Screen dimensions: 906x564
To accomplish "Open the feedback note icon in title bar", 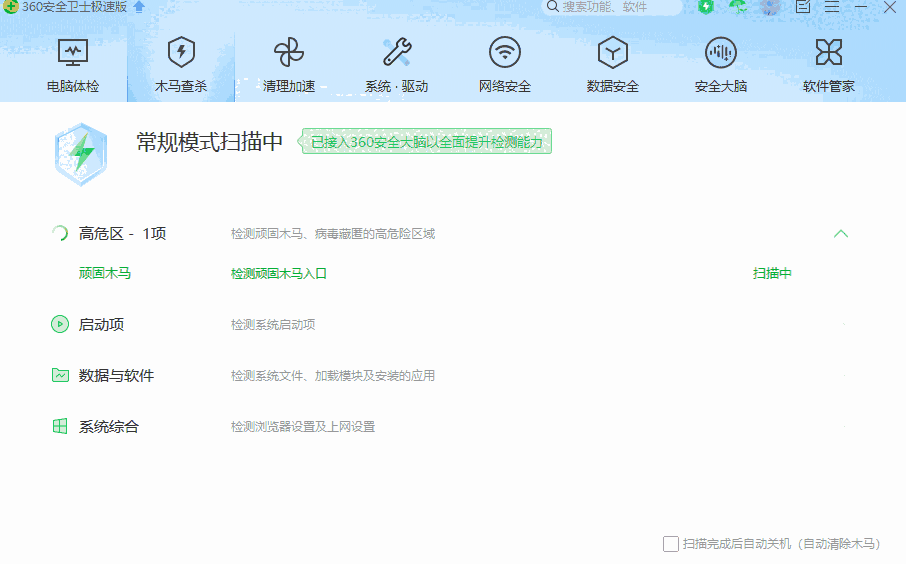I will (802, 7).
